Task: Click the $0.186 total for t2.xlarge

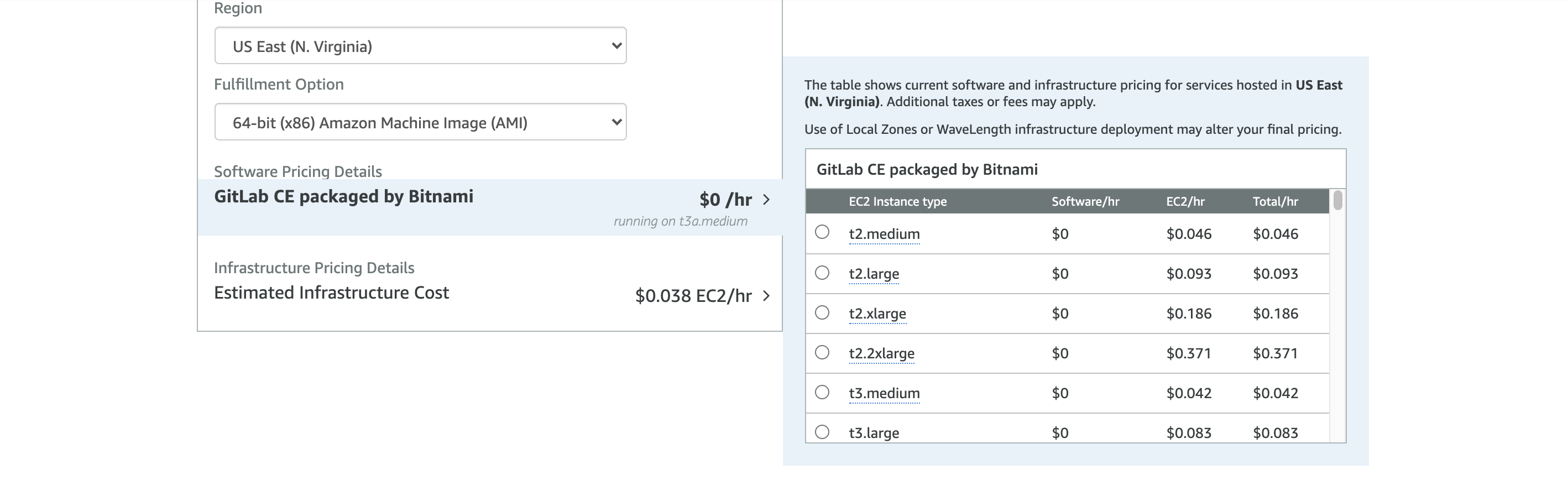Action: pyautogui.click(x=1275, y=314)
